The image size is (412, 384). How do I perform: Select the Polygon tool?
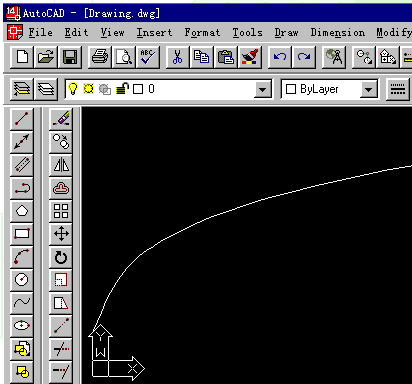pos(22,211)
